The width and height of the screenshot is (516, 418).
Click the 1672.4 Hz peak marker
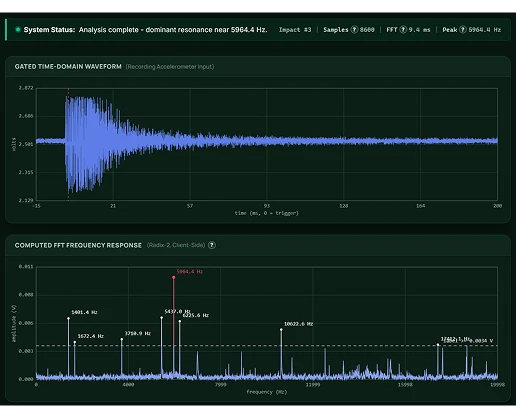(x=75, y=342)
